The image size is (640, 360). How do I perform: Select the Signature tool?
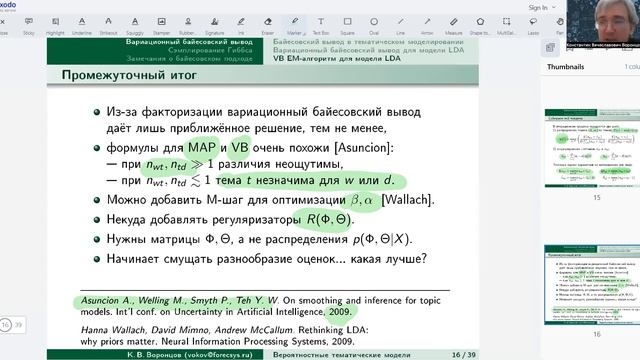click(x=214, y=25)
